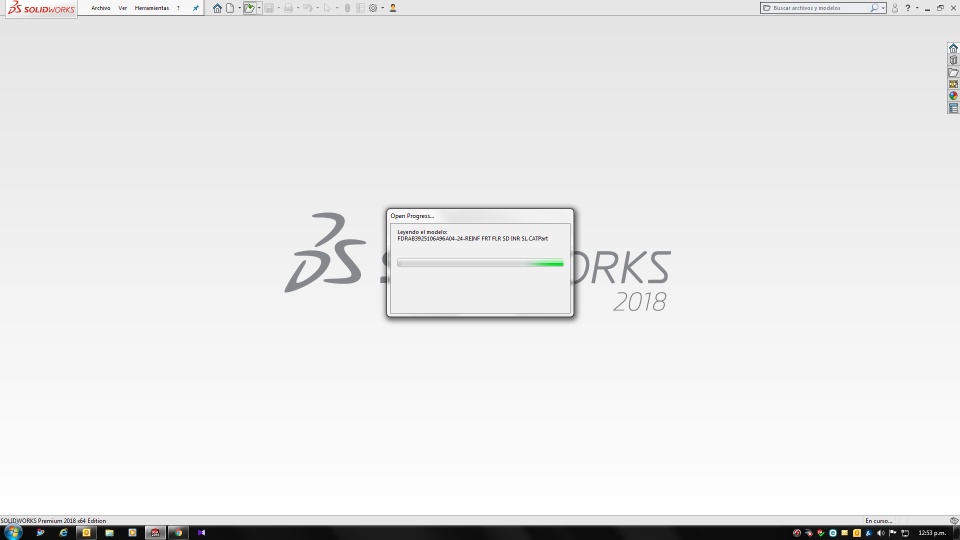The image size is (960, 540).
Task: Click the Help question mark icon
Action: (908, 8)
